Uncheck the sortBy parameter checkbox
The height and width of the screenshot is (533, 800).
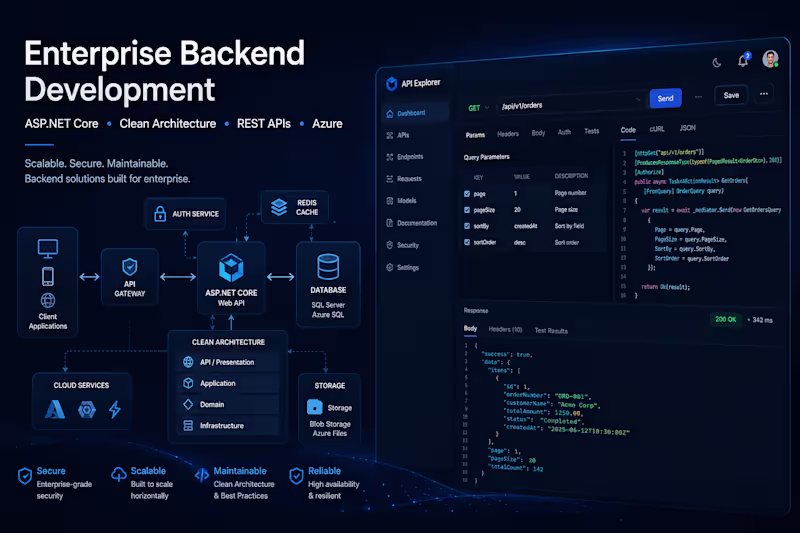pos(467,226)
